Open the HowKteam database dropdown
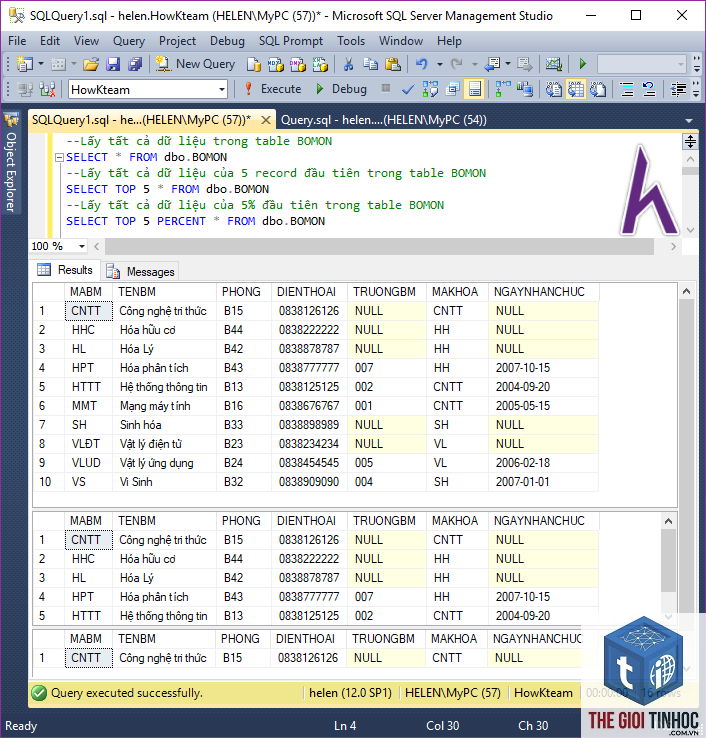This screenshot has width=706, height=738. [x=222, y=89]
